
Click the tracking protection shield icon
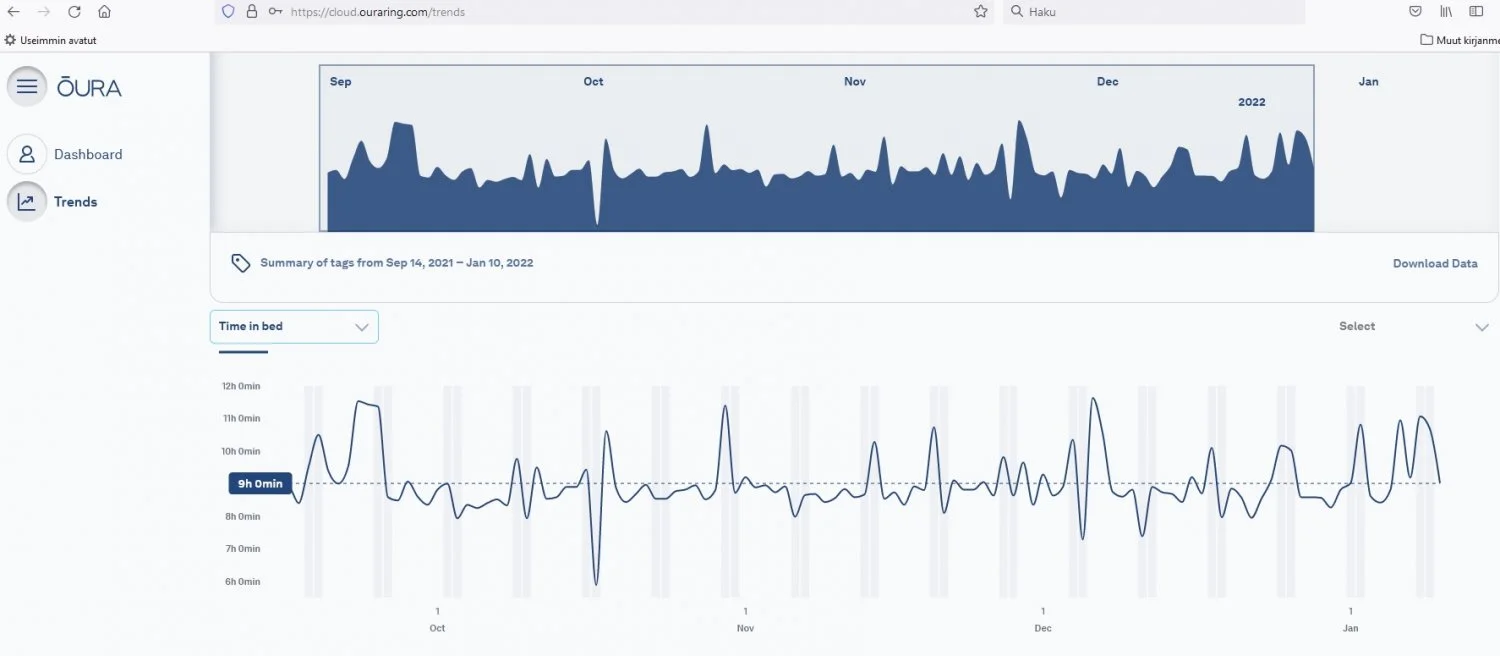(228, 12)
